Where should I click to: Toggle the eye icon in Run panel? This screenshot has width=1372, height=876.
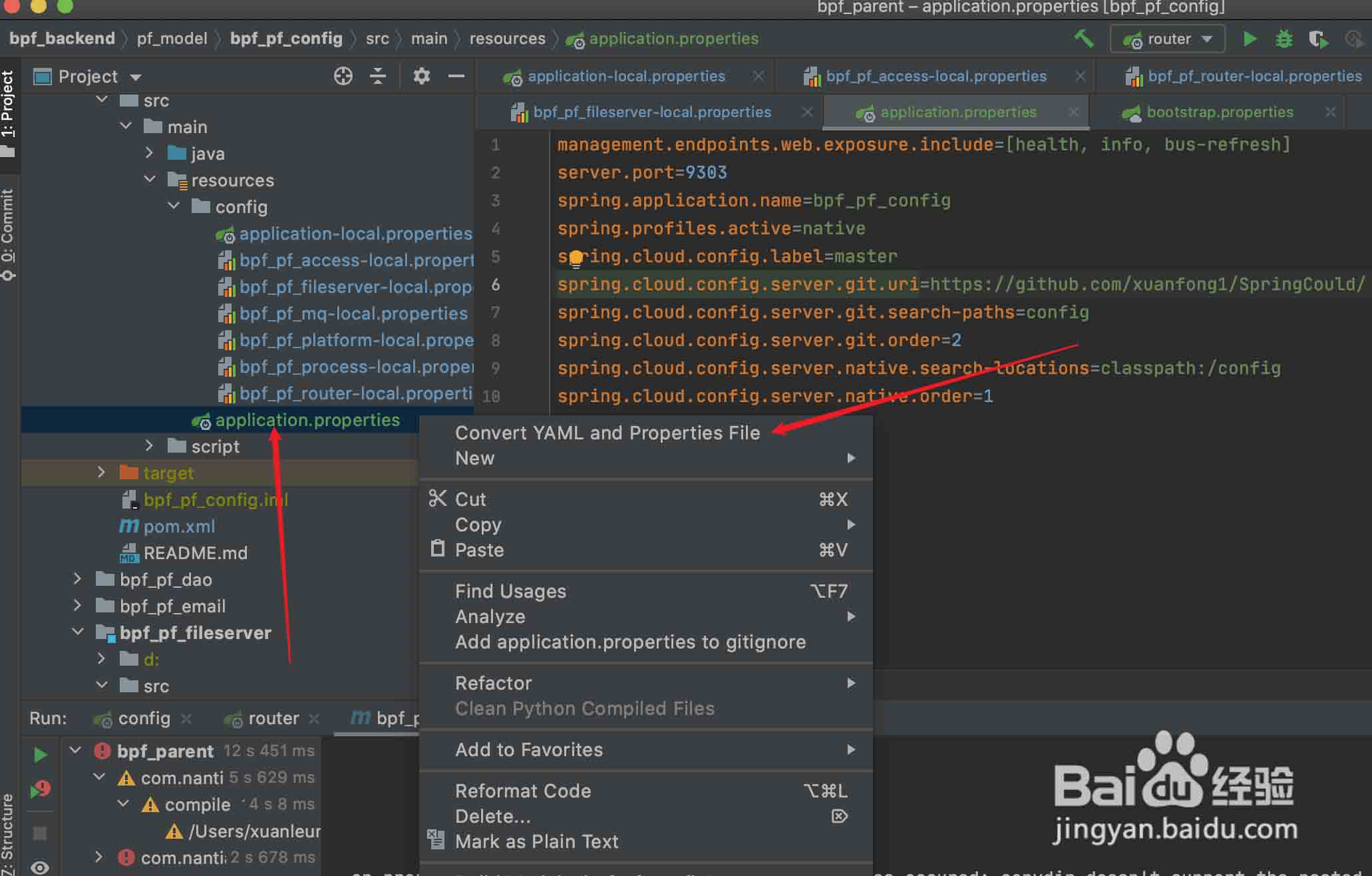point(40,867)
